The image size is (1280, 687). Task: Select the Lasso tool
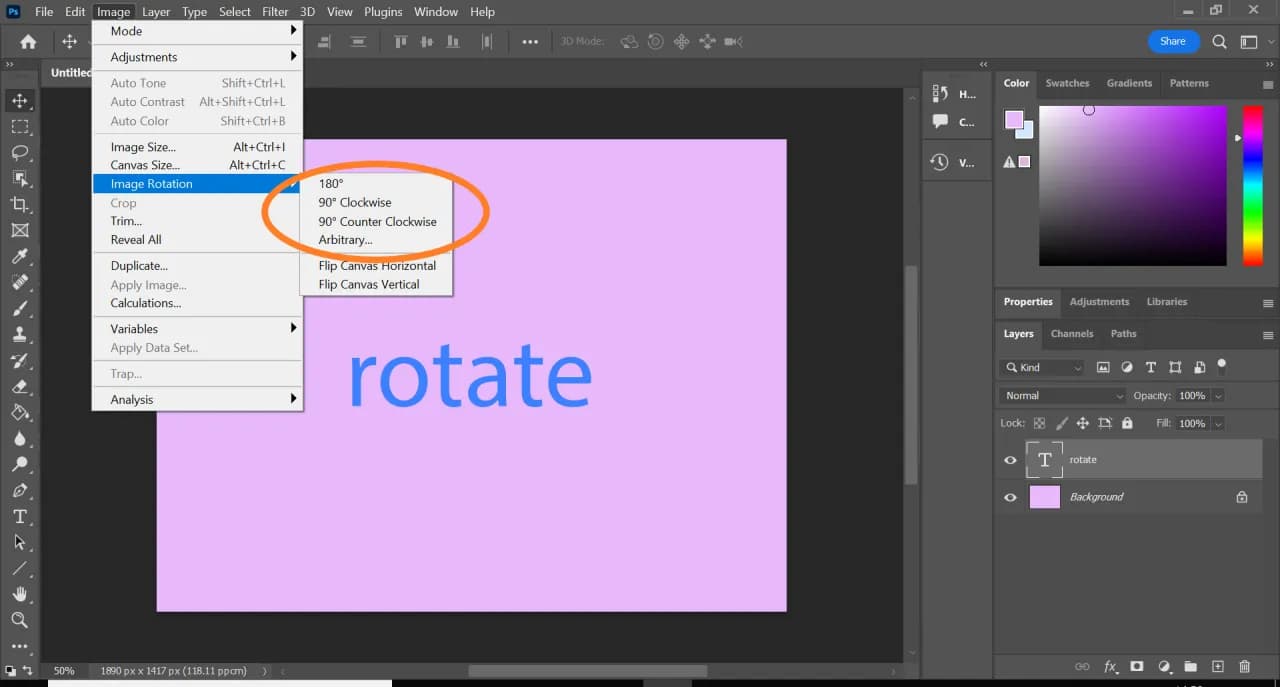[20, 153]
